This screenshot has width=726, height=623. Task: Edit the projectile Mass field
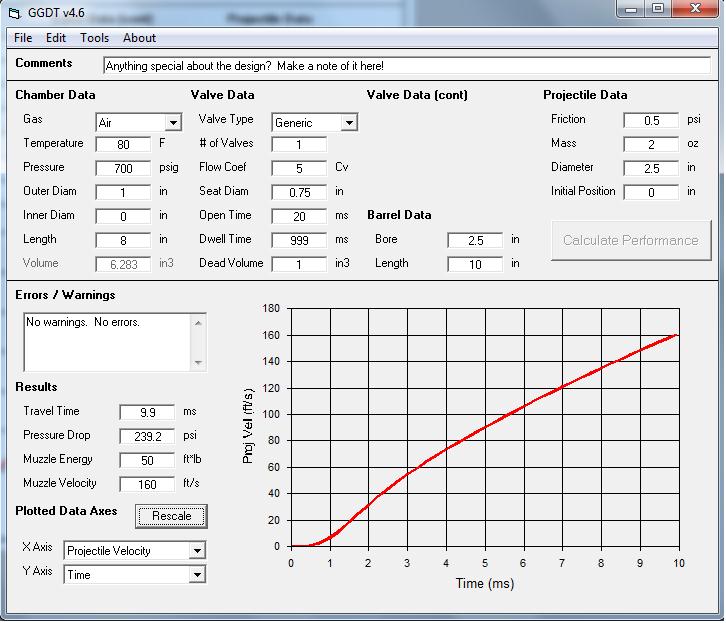[x=650, y=144]
